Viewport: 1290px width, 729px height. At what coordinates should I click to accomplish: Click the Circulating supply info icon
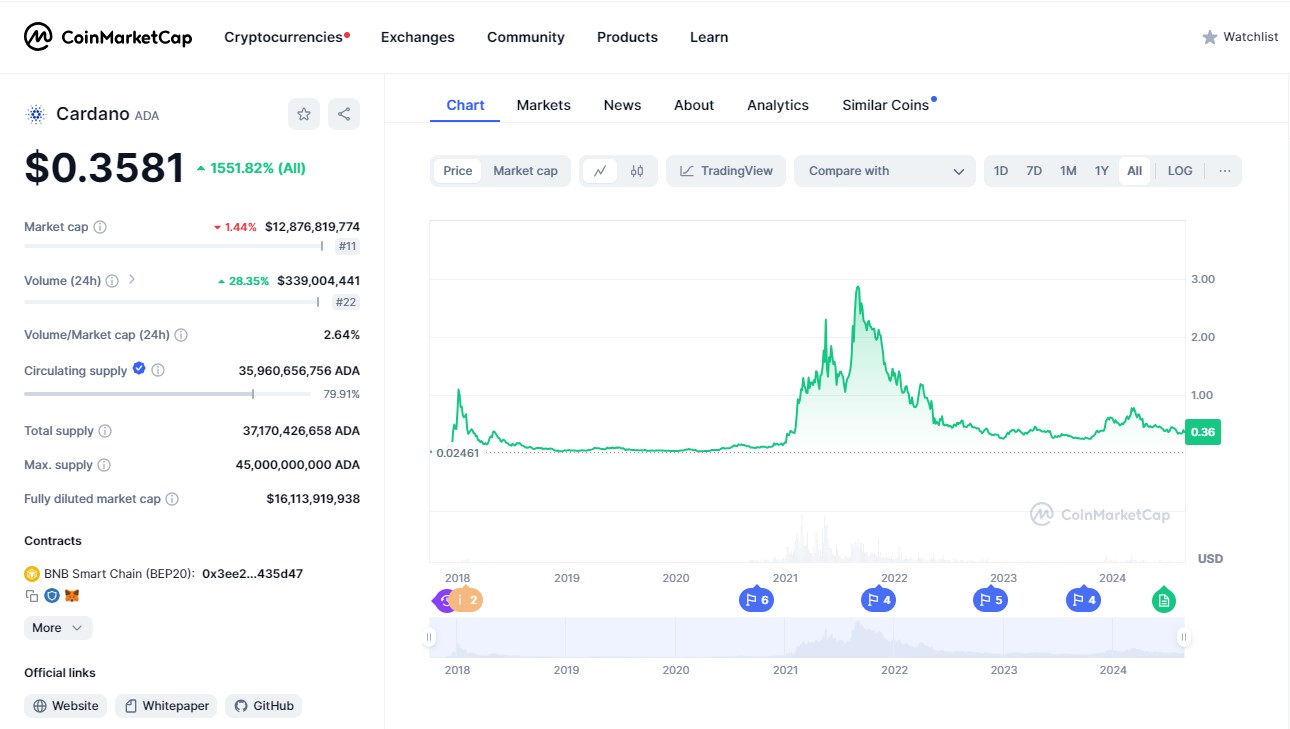coord(158,370)
